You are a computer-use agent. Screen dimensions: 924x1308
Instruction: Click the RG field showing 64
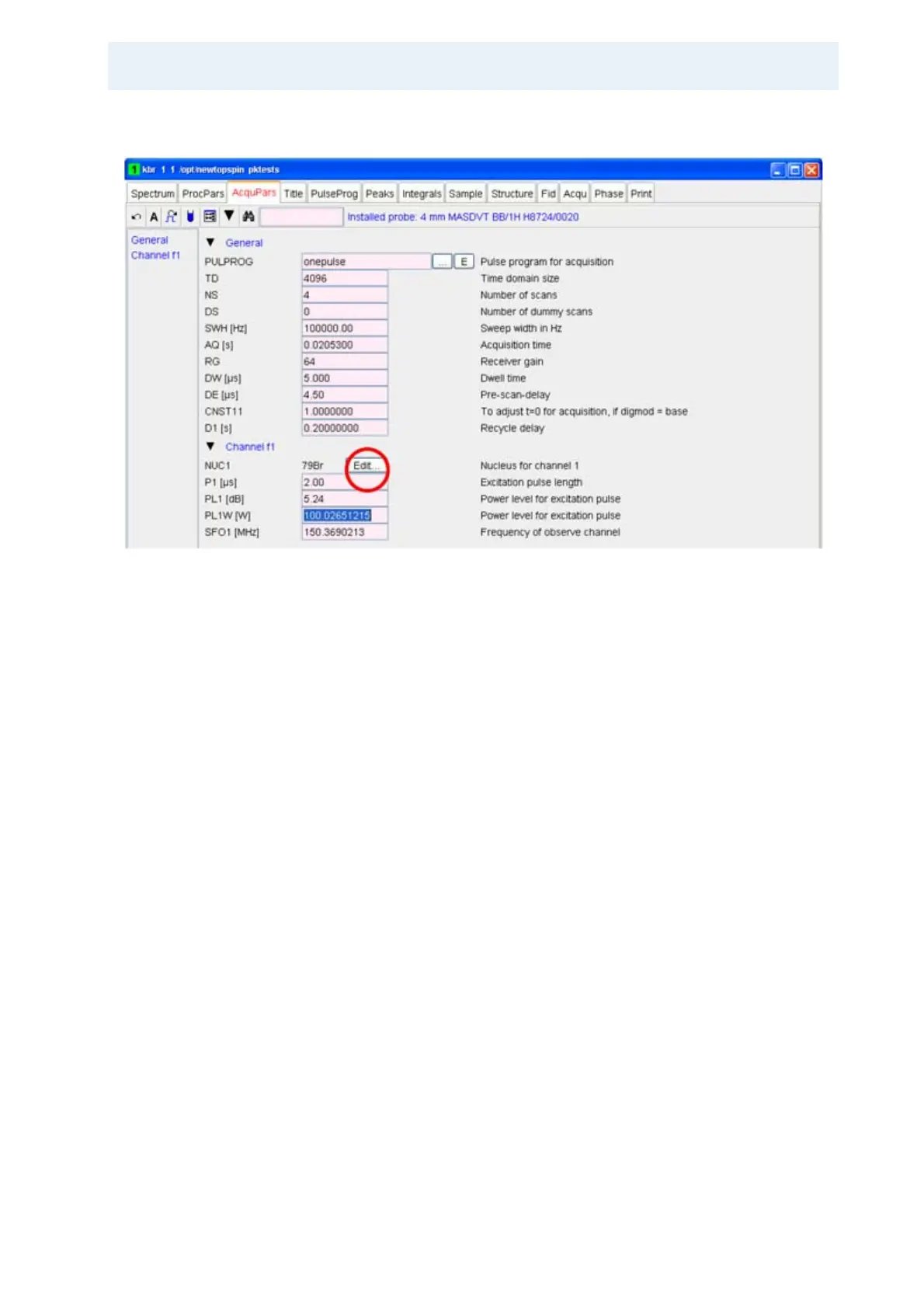coord(345,362)
